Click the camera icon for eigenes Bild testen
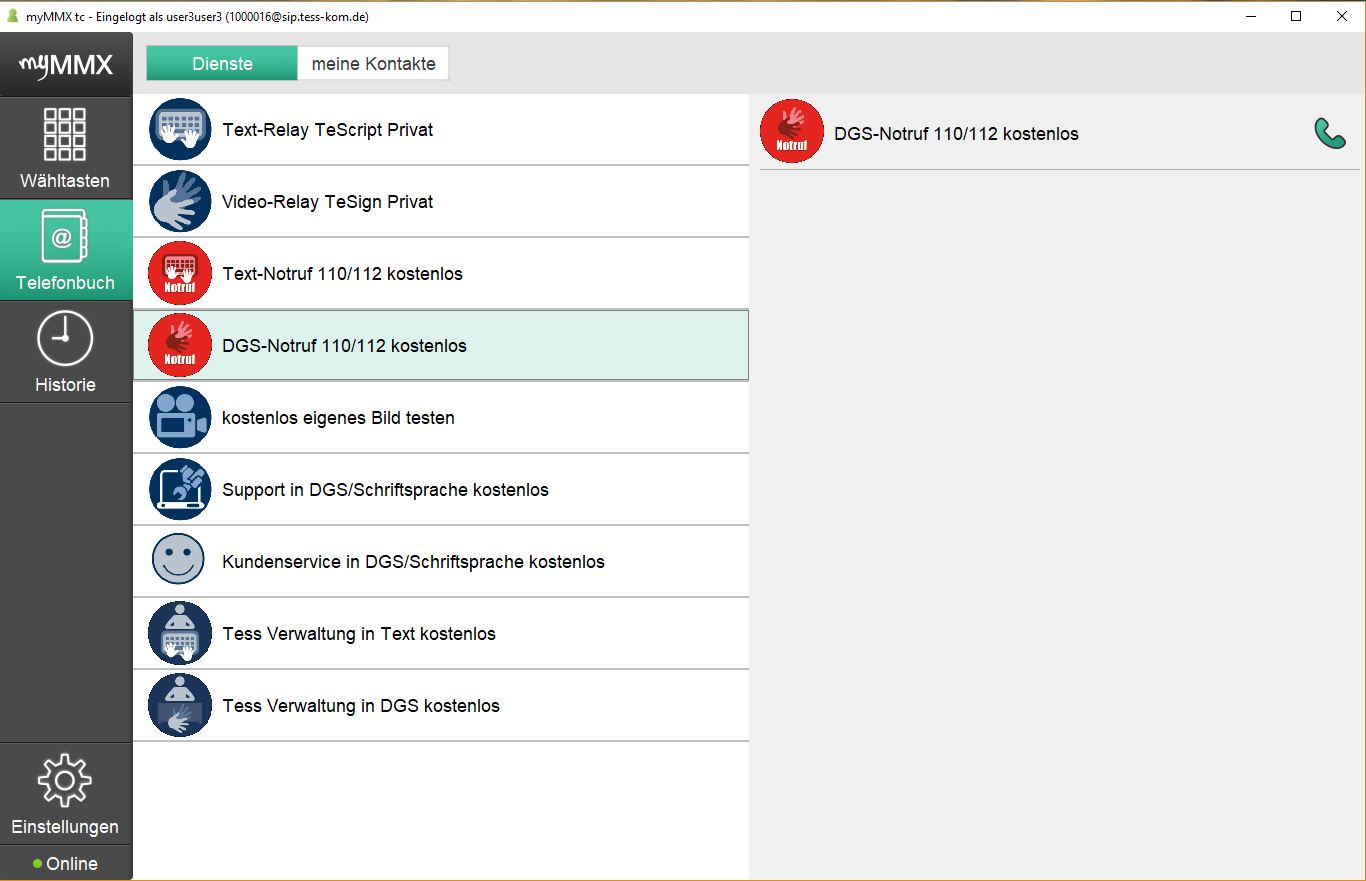1366x881 pixels. (x=180, y=417)
